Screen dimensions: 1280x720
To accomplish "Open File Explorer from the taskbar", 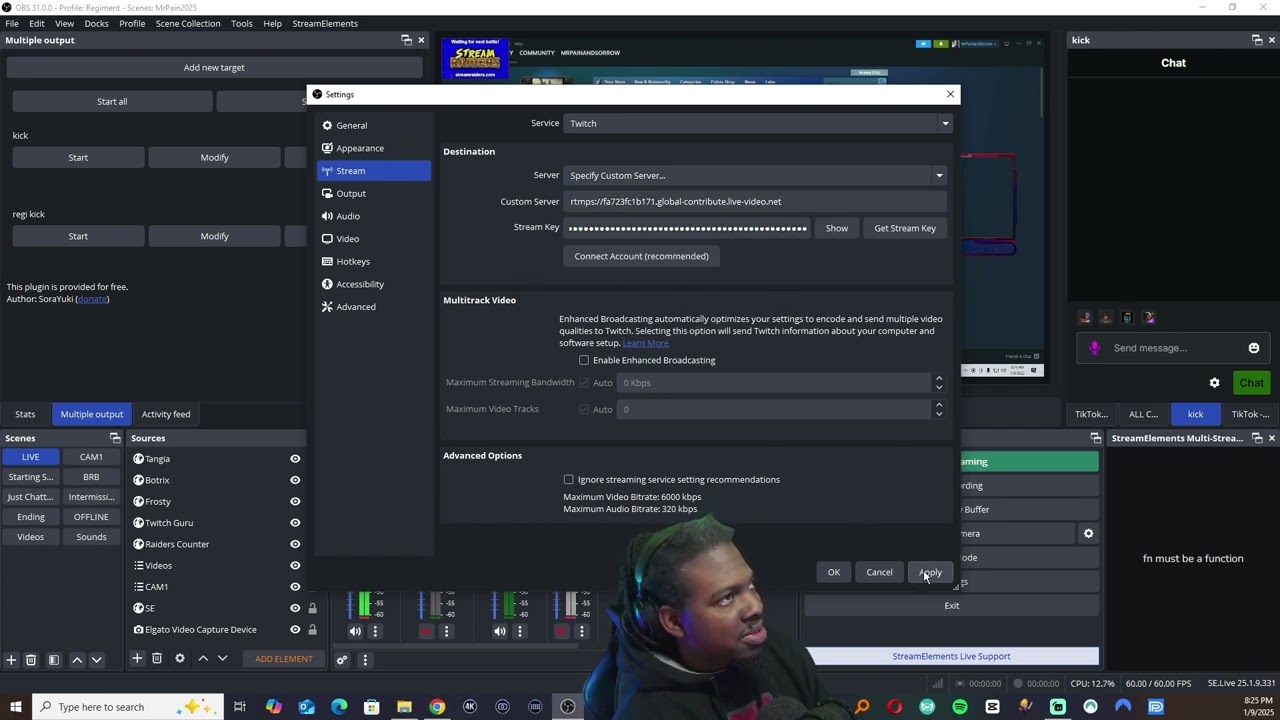I will click(404, 707).
